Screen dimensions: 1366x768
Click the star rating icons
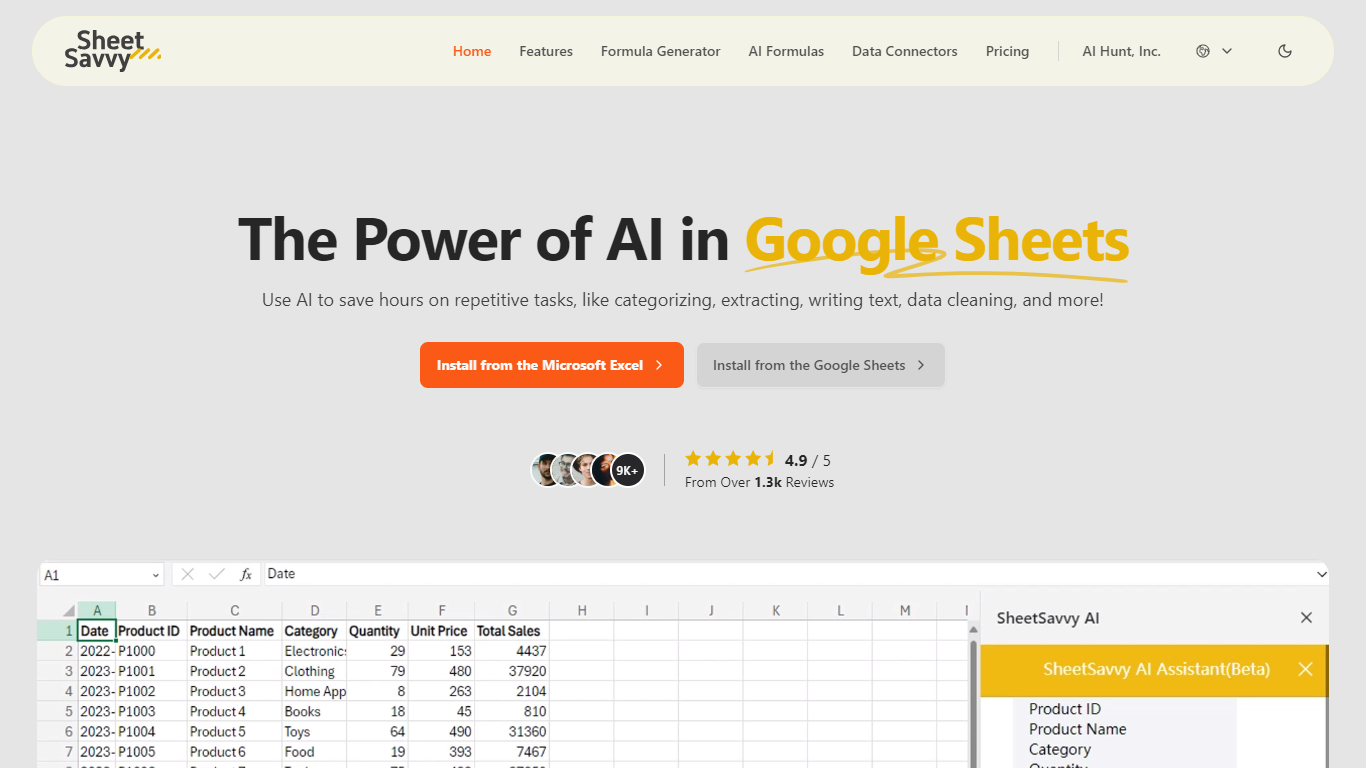pos(731,459)
